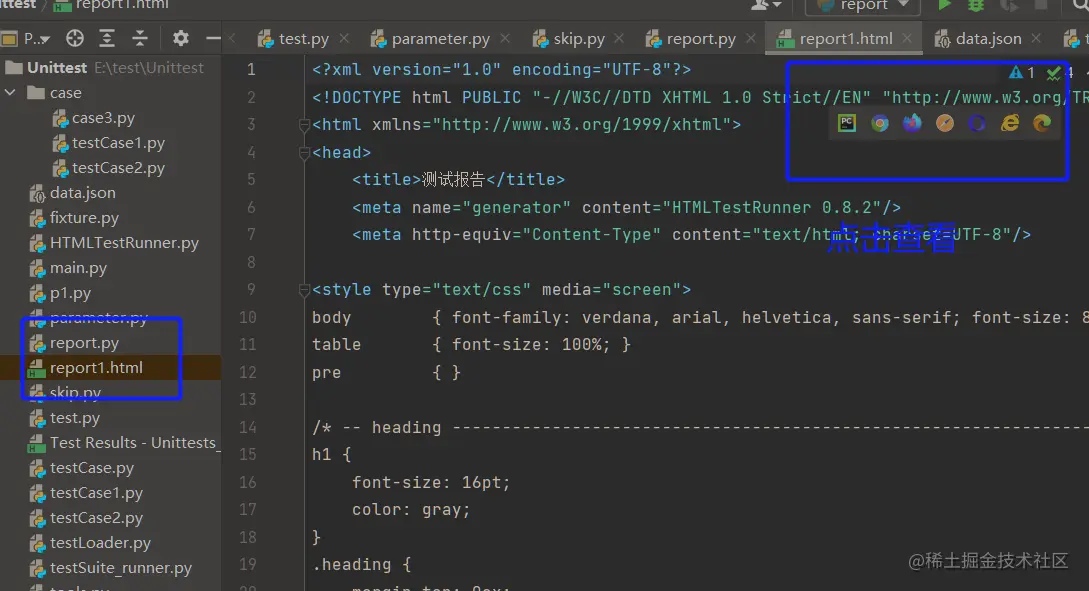This screenshot has height=591, width=1089.
Task: Click Expand All in Project panel
Action: 107,38
